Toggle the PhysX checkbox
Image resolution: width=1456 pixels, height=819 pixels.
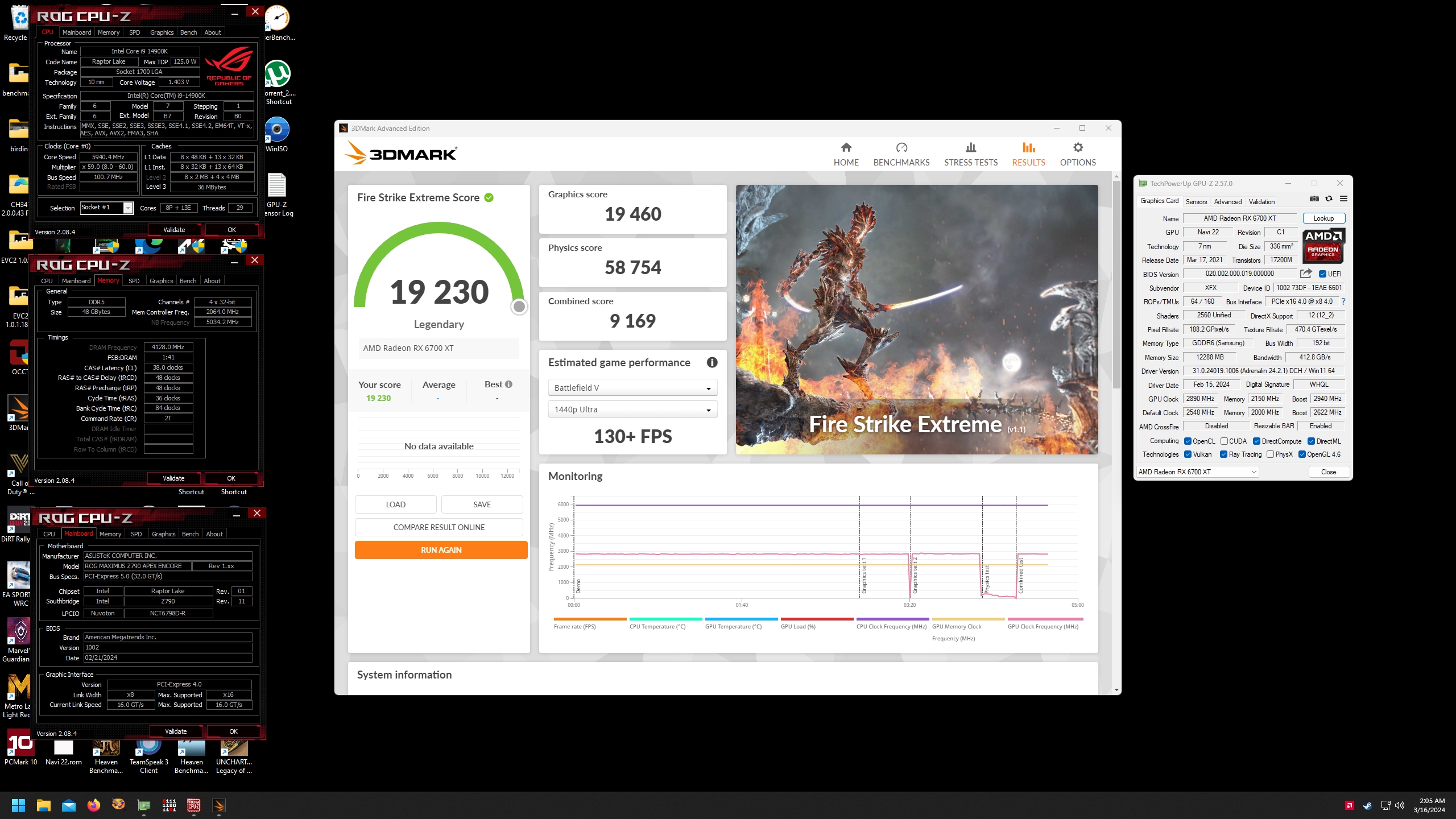tap(1270, 454)
